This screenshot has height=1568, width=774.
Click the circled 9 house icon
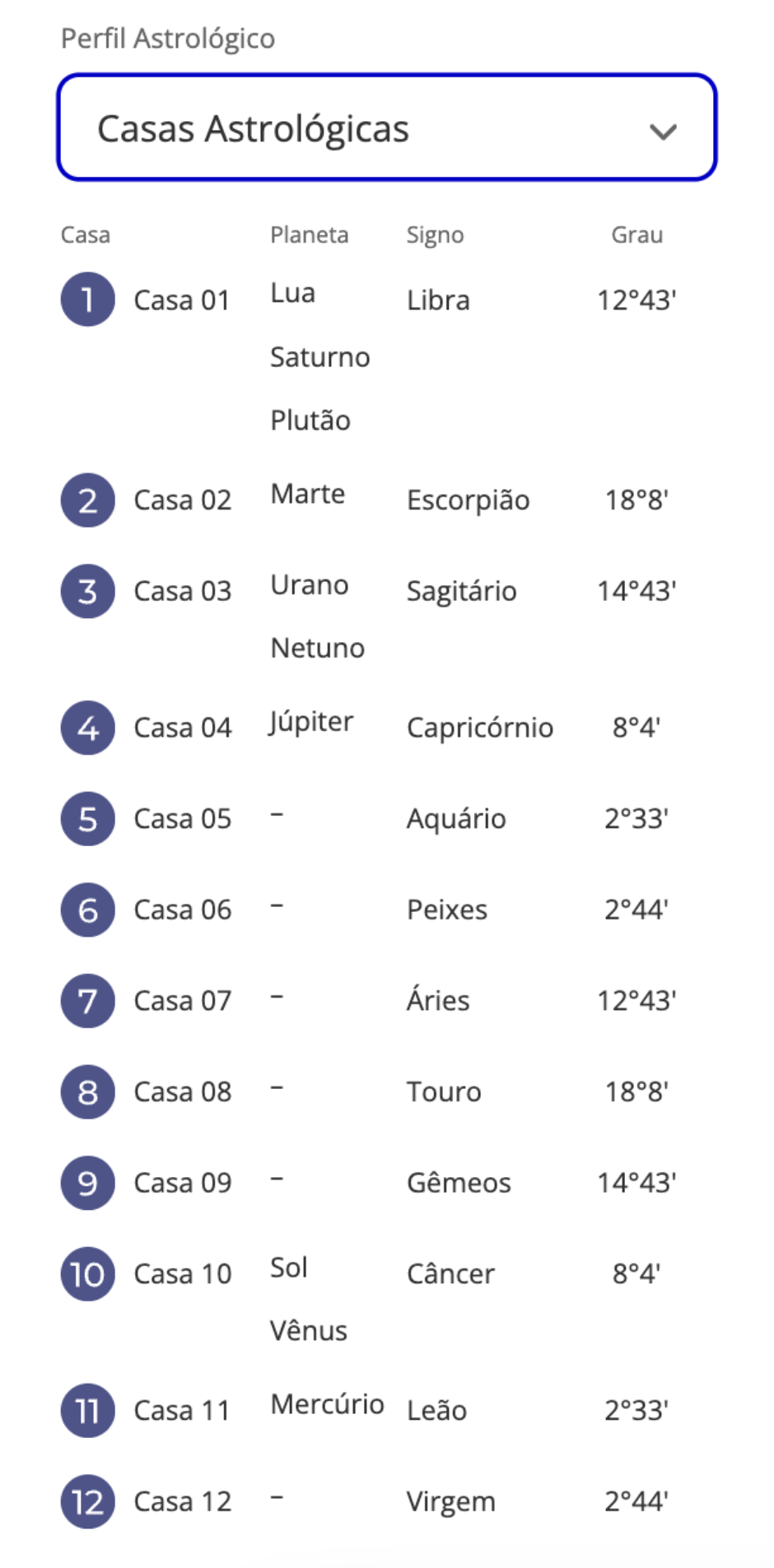(x=87, y=1183)
